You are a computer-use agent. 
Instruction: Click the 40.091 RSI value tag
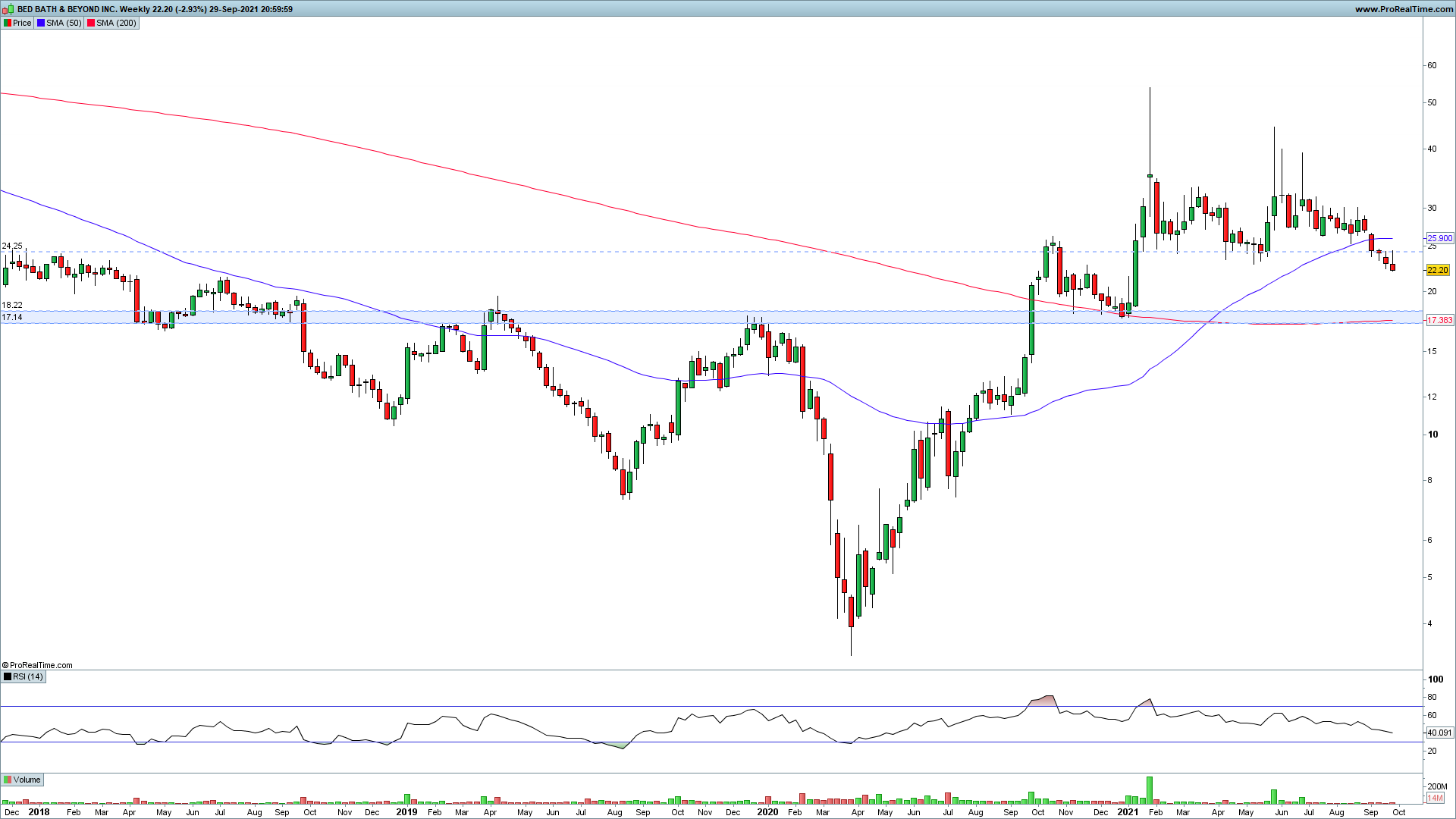[1439, 733]
